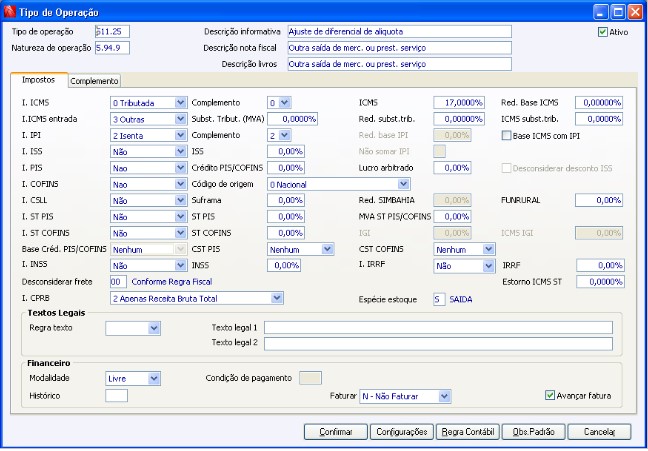648x451 pixels.
Task: Select the Impostos tab
Action: (38, 80)
